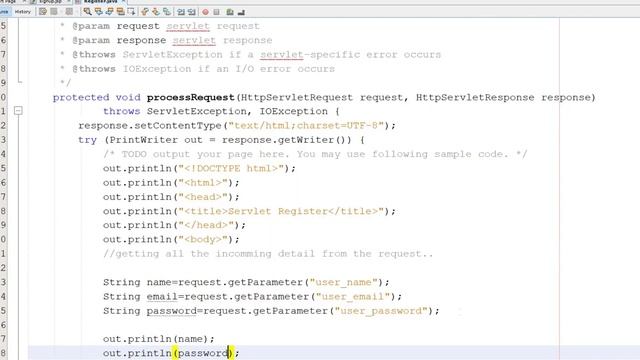The width and height of the screenshot is (640, 360).
Task: Click the Find Selection magnifier icon
Action: 87,12
